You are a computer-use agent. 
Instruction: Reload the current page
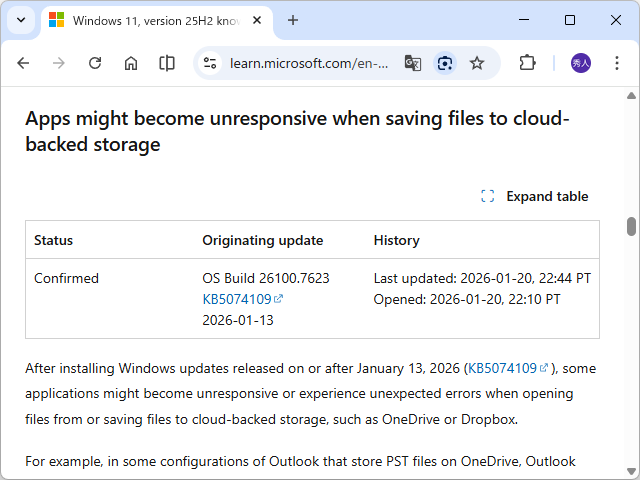(95, 63)
